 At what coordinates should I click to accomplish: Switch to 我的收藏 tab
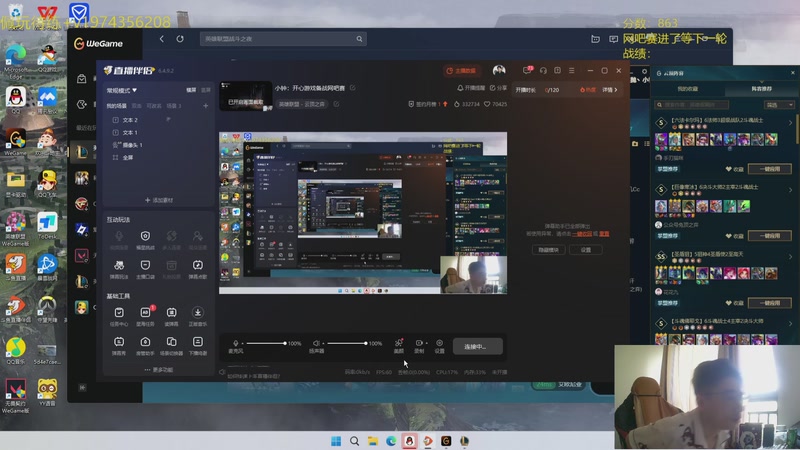click(x=687, y=89)
